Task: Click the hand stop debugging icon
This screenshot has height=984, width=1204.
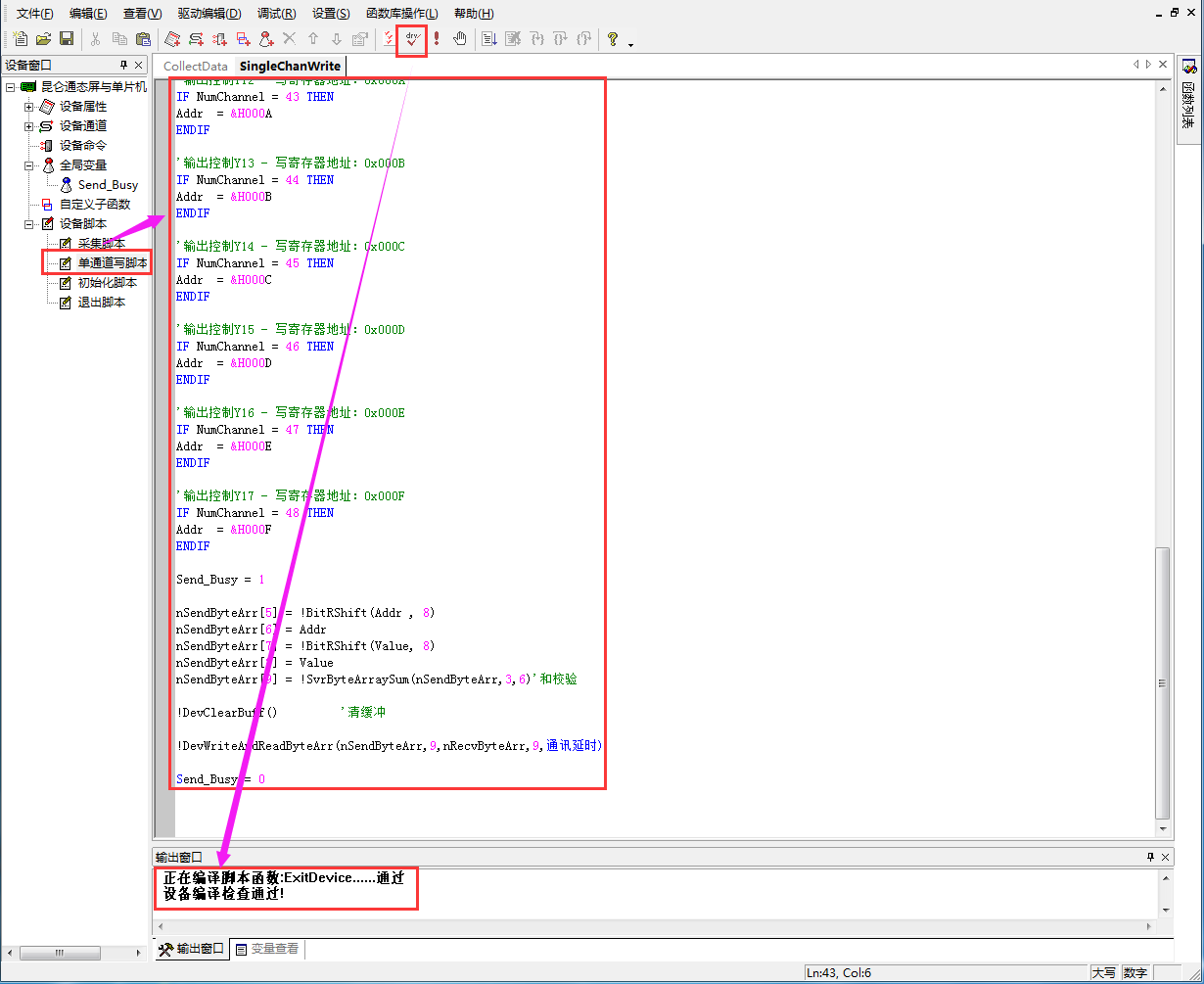Action: [460, 39]
